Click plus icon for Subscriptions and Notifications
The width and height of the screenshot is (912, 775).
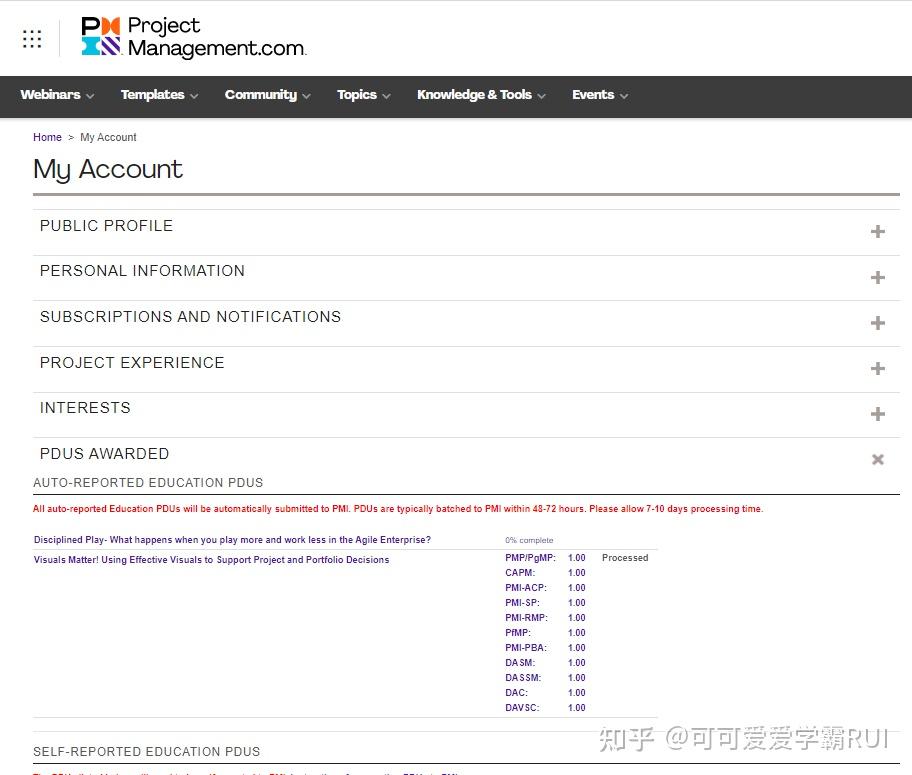[x=878, y=323]
